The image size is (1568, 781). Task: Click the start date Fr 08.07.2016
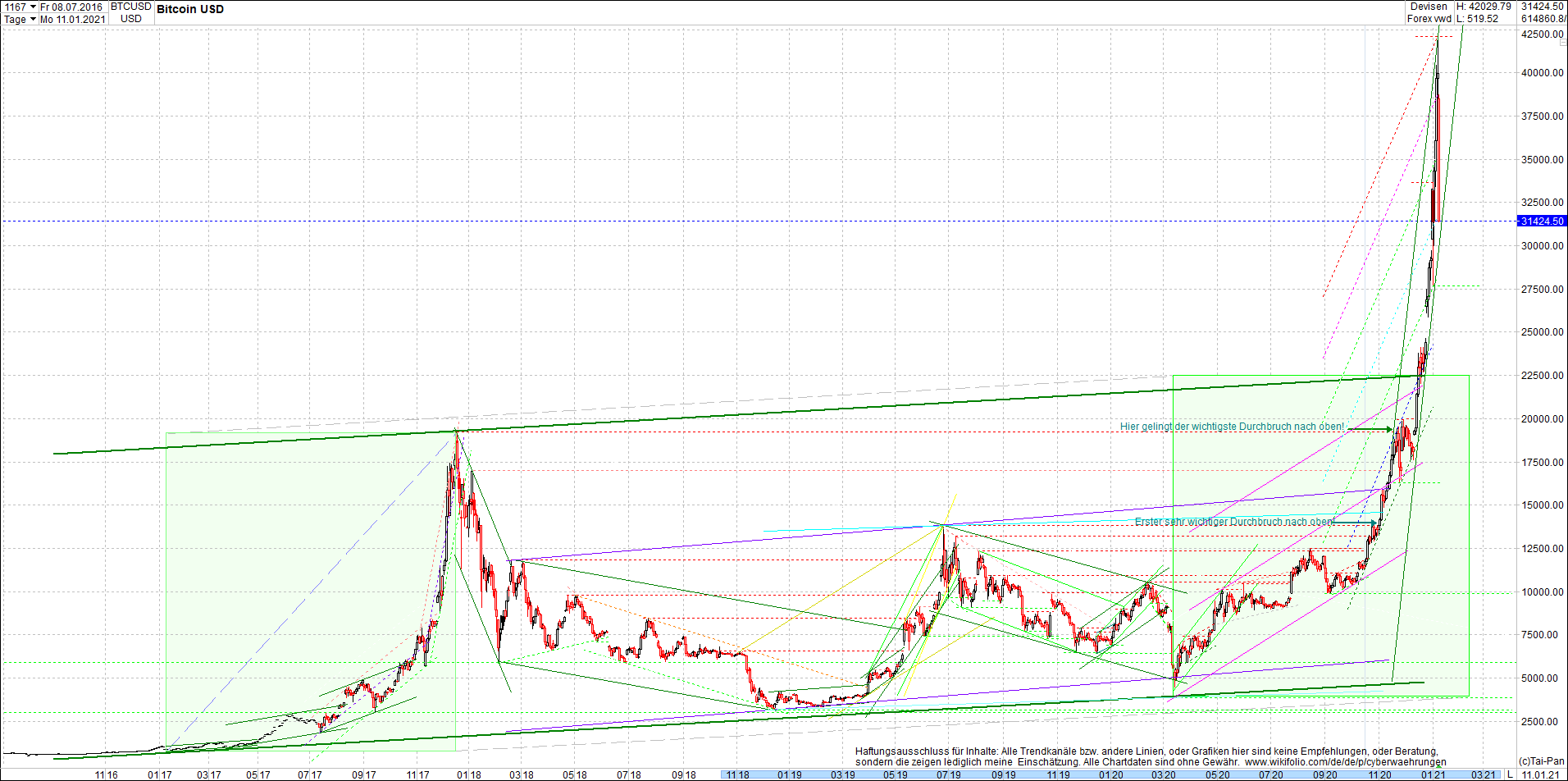(x=72, y=7)
